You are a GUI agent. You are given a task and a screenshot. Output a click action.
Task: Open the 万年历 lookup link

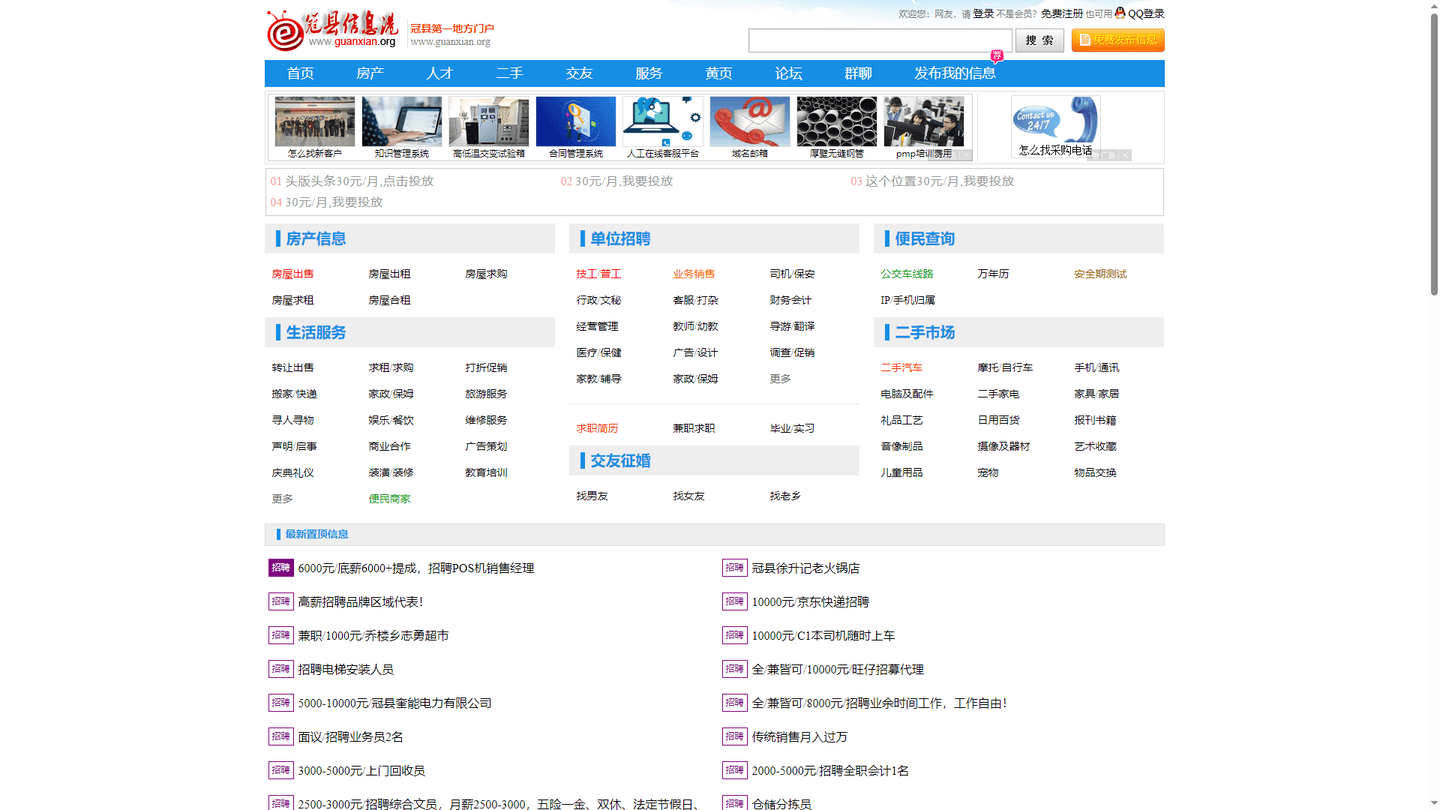(x=993, y=274)
